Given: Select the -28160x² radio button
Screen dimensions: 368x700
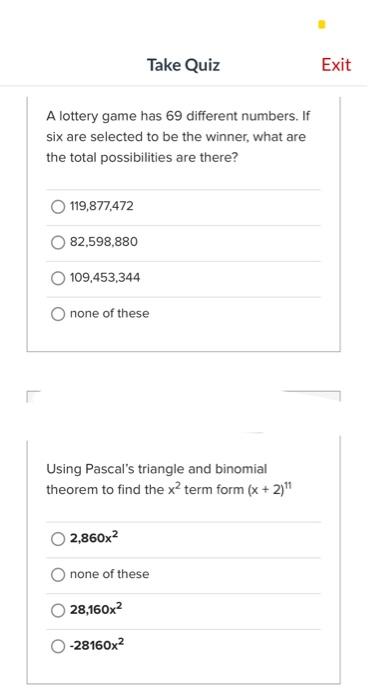Looking at the screenshot, I should (x=58, y=646).
